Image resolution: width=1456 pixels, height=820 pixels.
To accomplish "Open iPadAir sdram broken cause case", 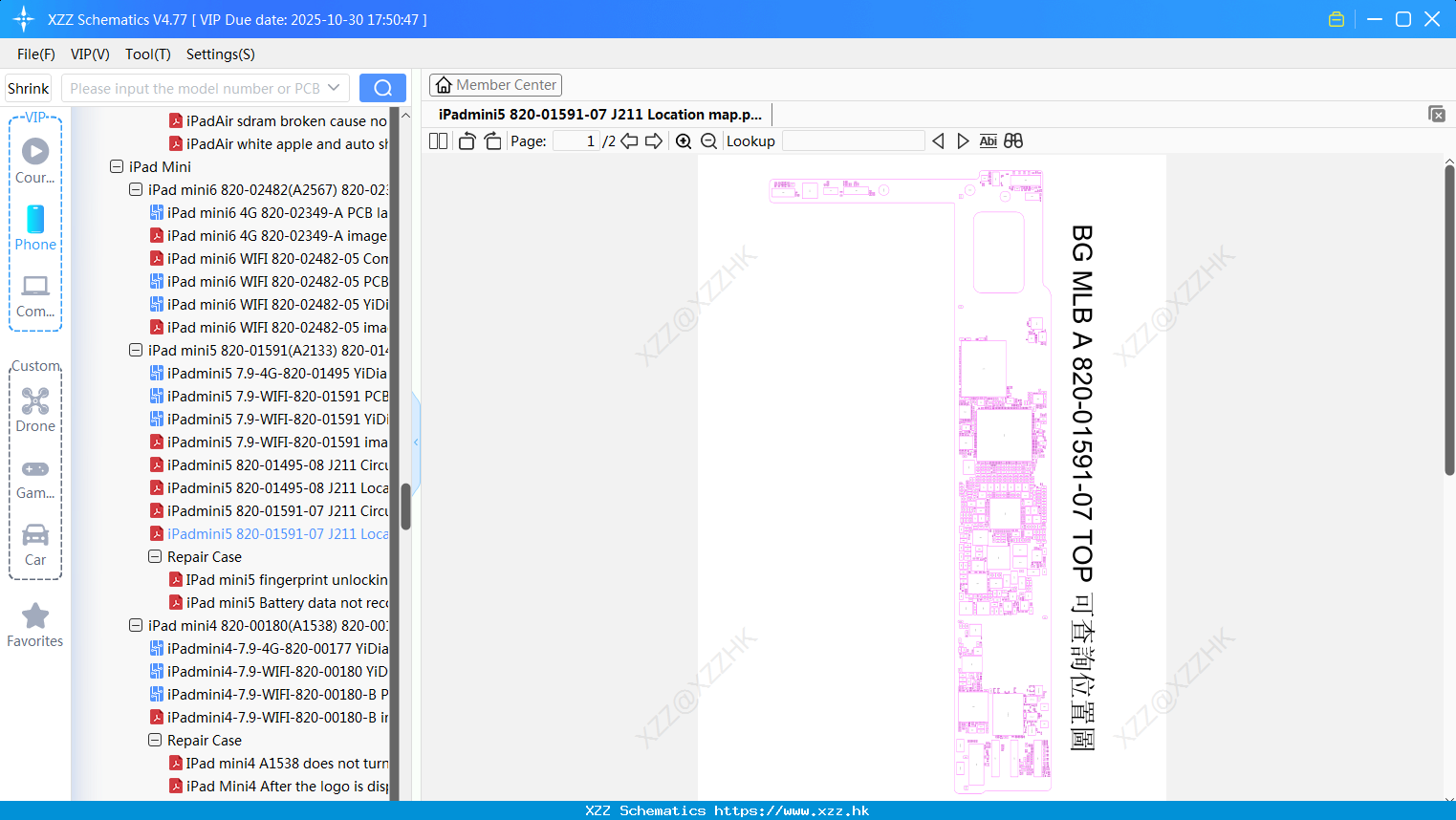I will 278,120.
